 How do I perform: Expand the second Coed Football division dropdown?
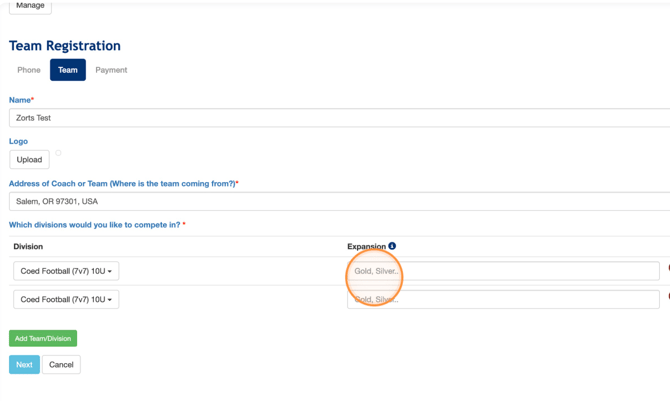(x=66, y=299)
